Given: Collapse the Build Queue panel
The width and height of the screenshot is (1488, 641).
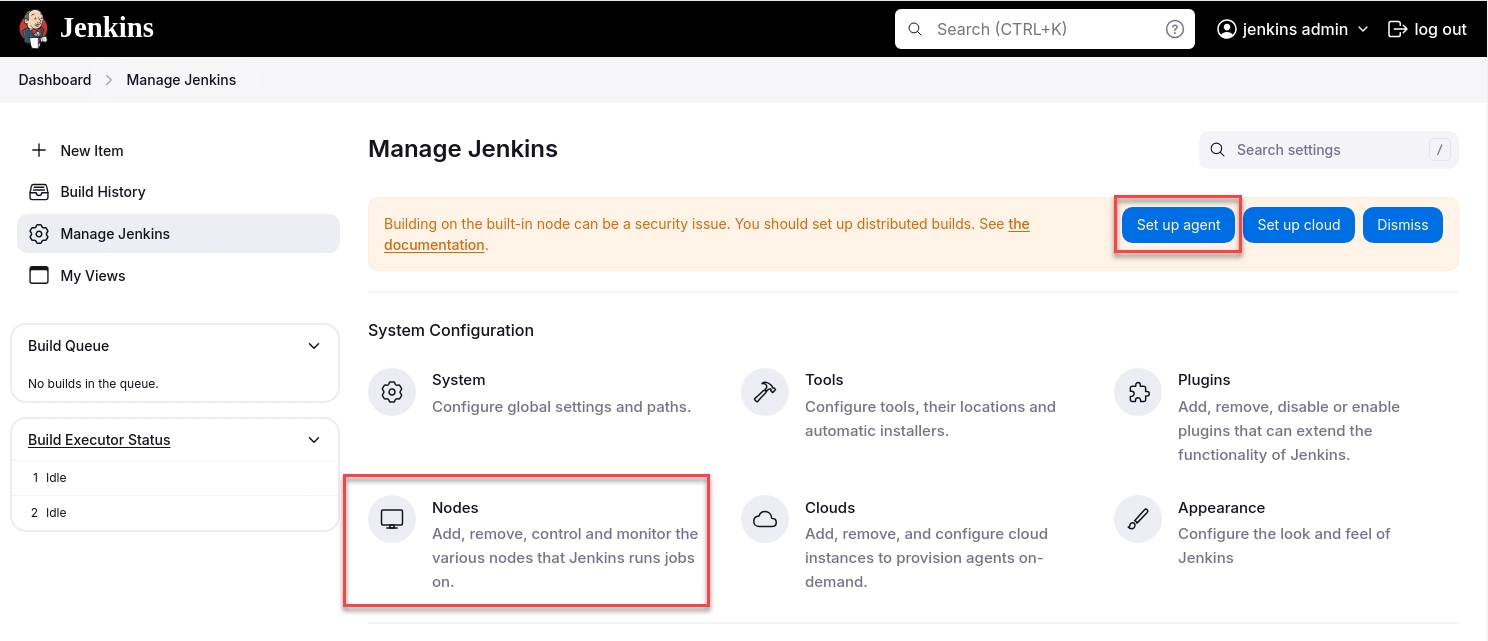Looking at the screenshot, I should (x=314, y=346).
